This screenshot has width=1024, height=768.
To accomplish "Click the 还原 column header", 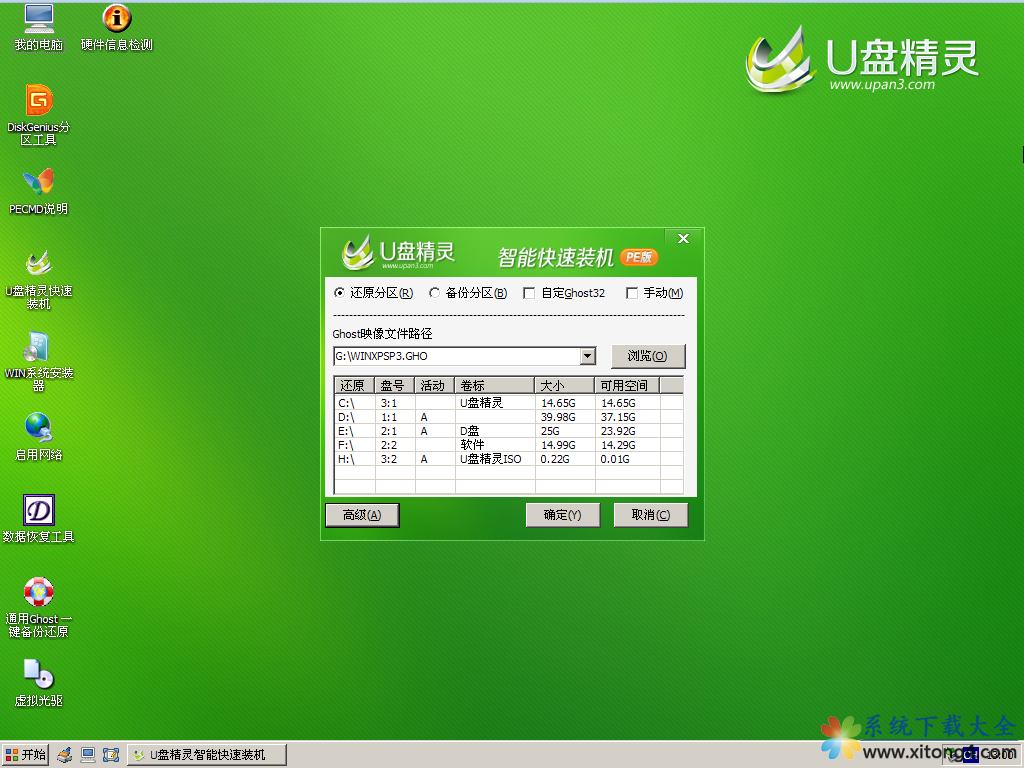I will tap(354, 385).
